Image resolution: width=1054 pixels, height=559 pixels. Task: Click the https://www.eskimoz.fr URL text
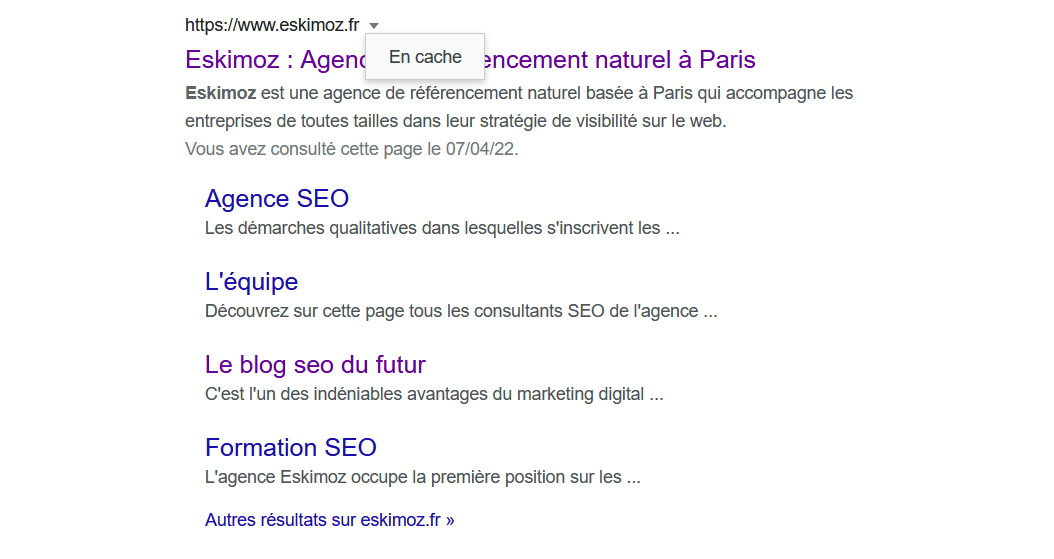(272, 25)
